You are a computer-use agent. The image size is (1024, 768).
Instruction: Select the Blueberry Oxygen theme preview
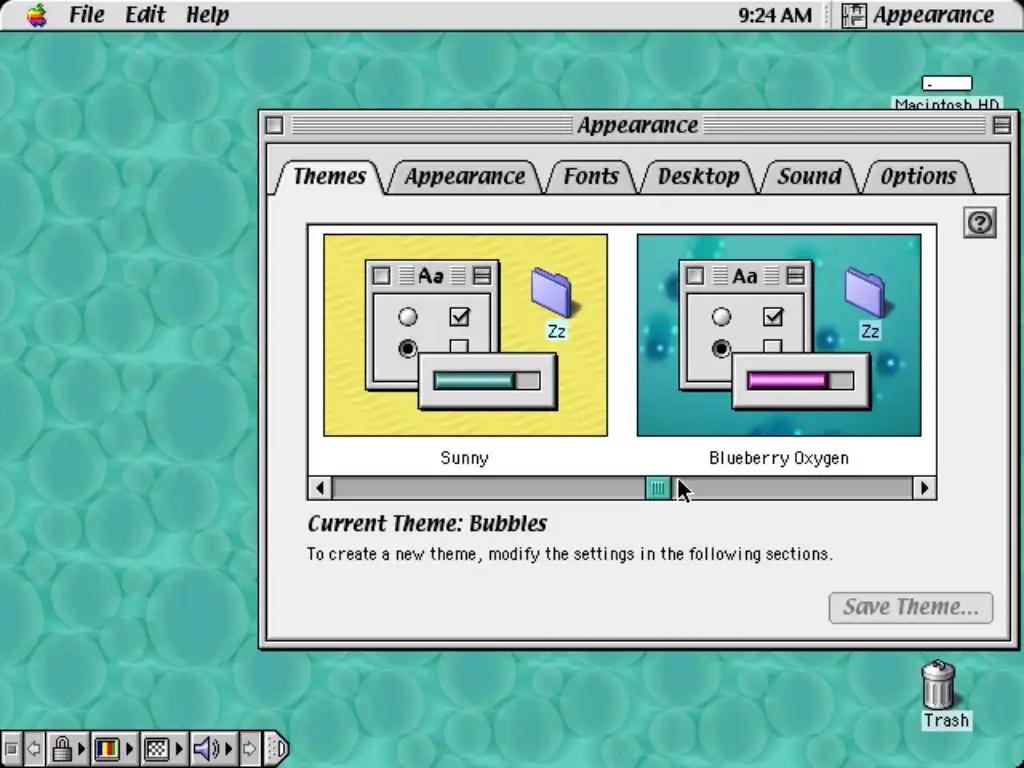click(x=779, y=335)
